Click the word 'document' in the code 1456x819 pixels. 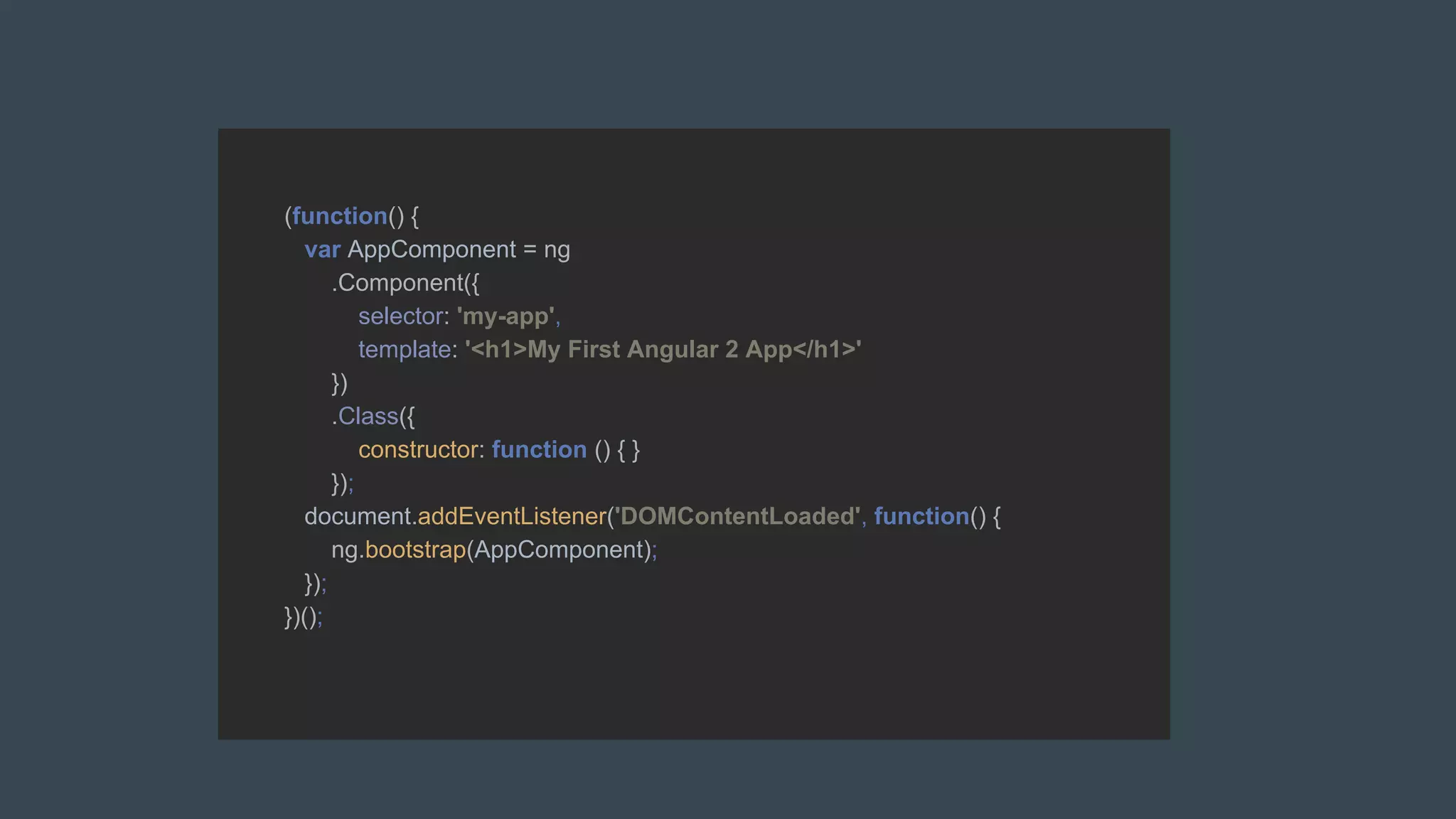click(x=358, y=516)
